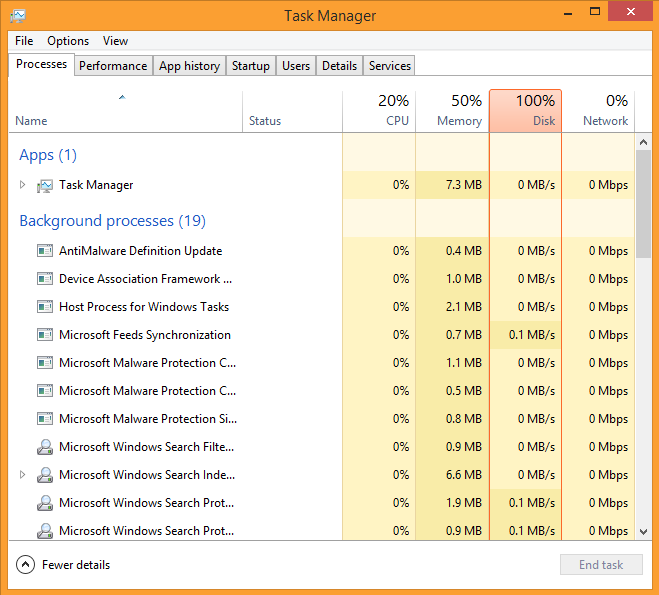Click the 7.3 MB memory value

coord(464,185)
